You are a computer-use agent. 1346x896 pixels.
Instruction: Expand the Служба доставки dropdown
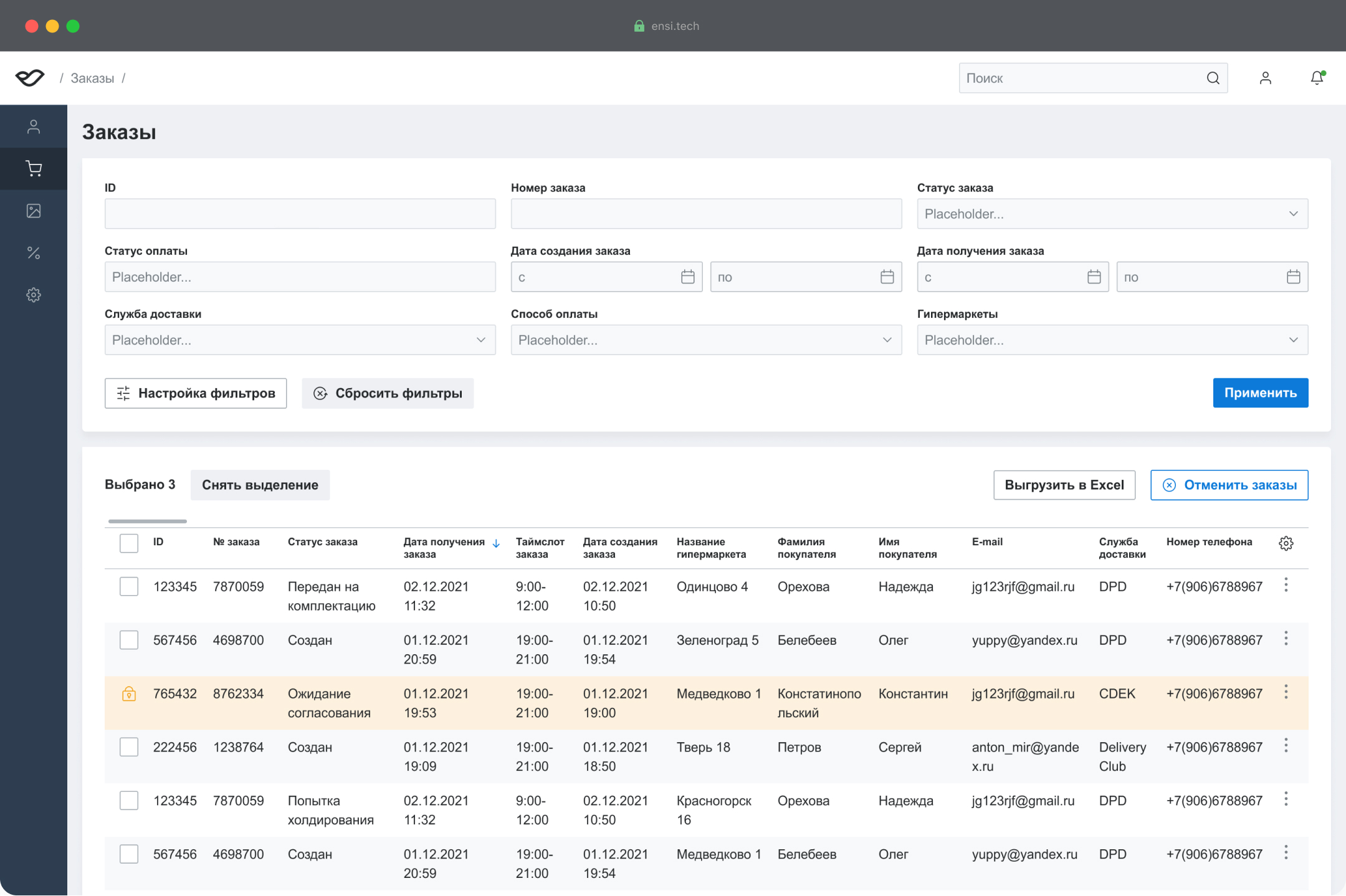300,340
